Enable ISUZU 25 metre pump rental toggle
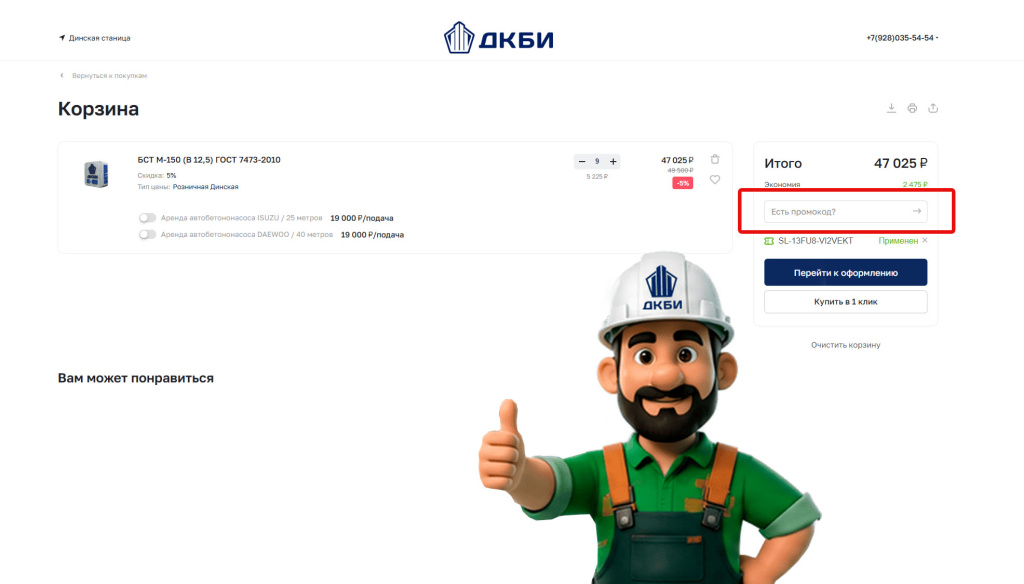1024x584 pixels. pos(147,218)
